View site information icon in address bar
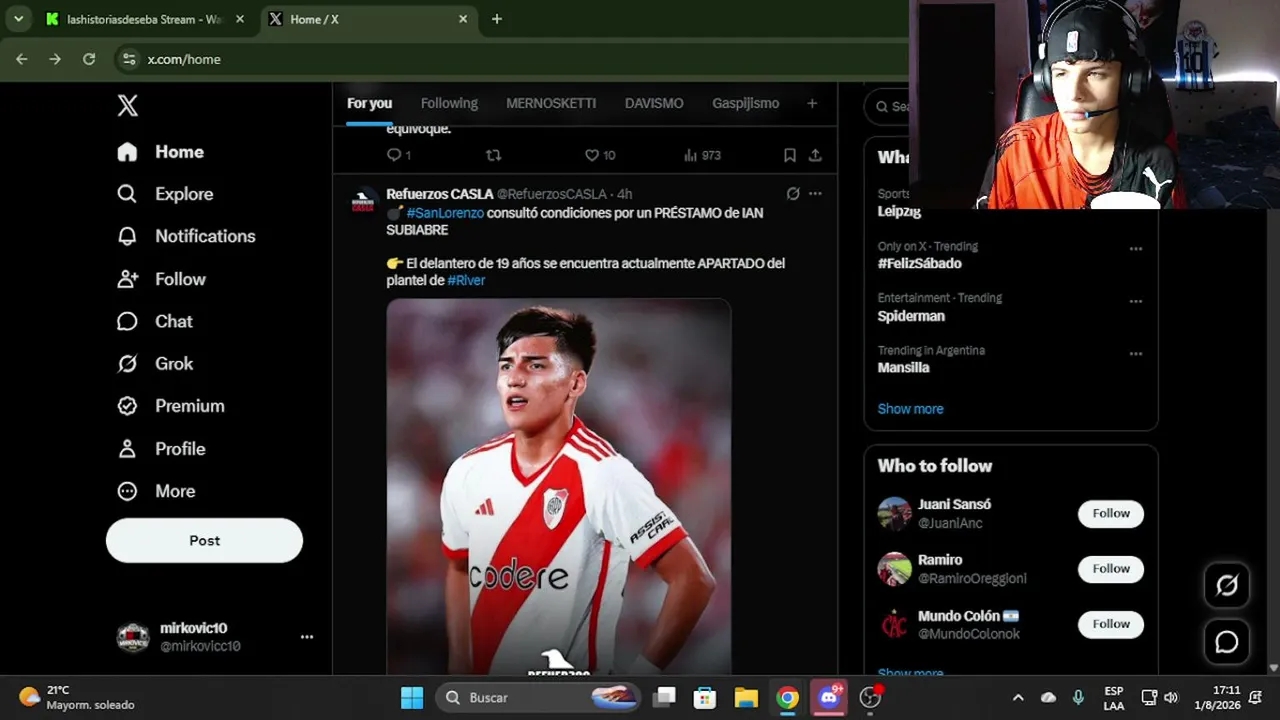1280x720 pixels. tap(129, 59)
